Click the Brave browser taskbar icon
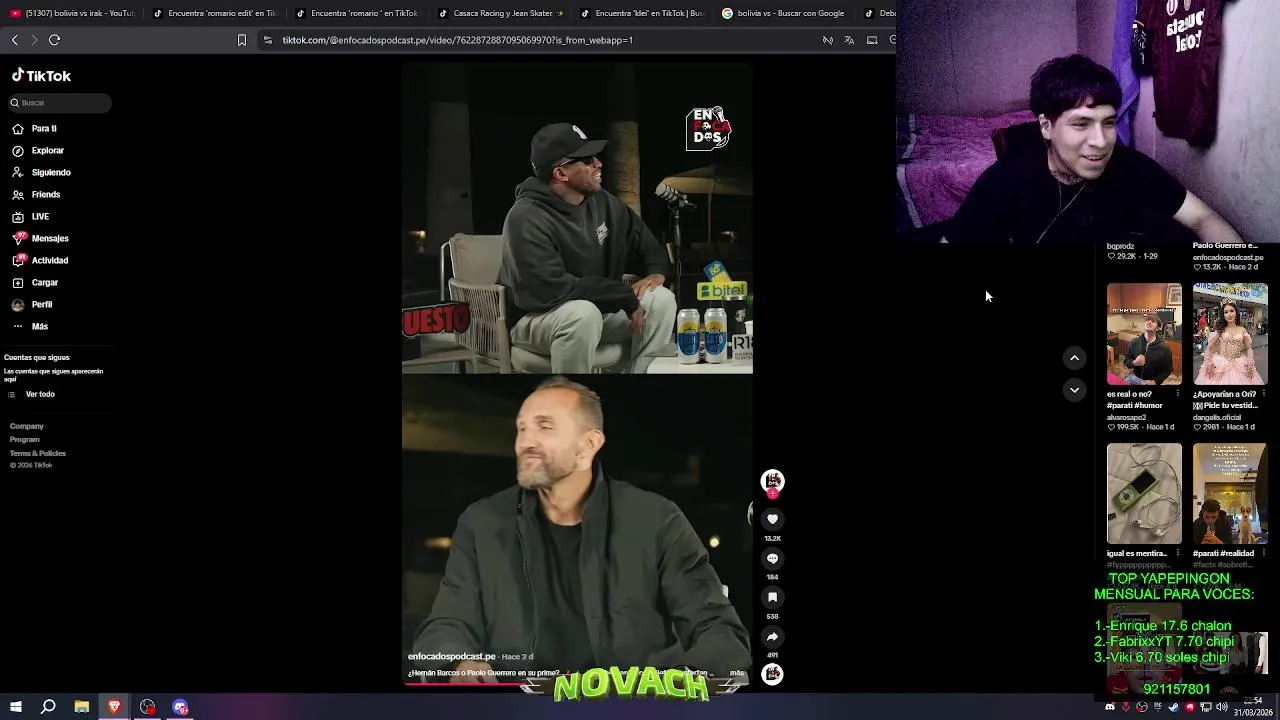This screenshot has width=1280, height=720. 114,707
